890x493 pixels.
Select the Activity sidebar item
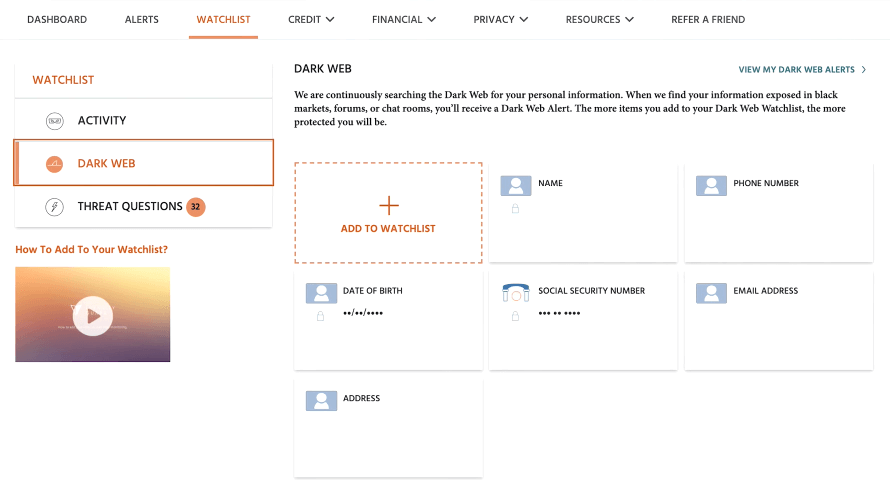click(x=144, y=120)
